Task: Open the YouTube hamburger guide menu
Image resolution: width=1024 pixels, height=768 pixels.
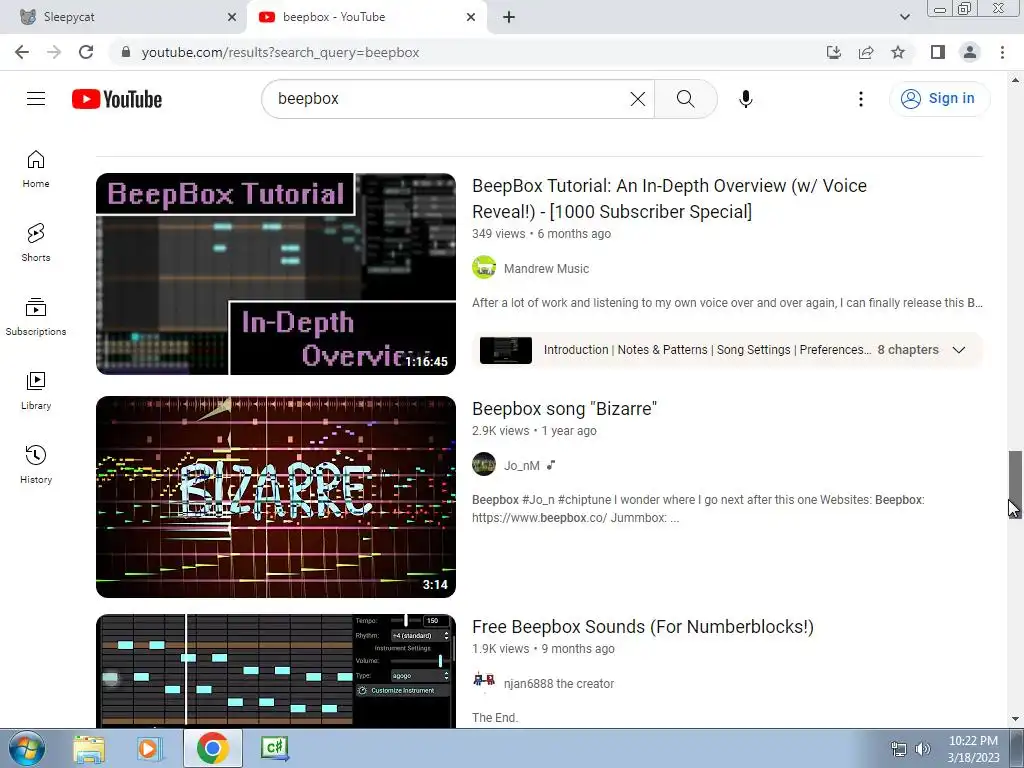Action: pos(36,99)
